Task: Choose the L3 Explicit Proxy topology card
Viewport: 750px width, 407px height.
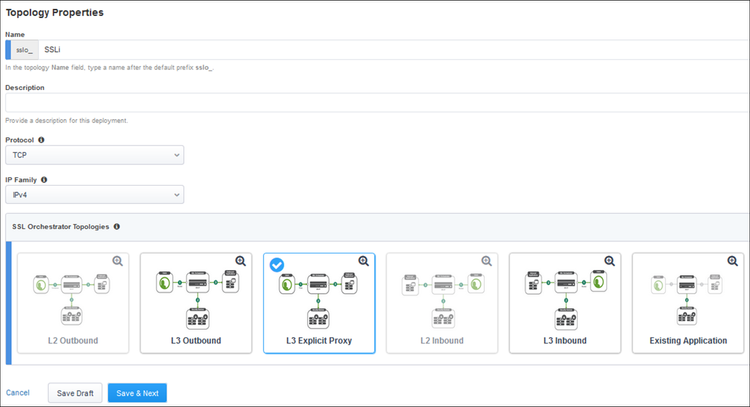Action: click(319, 303)
